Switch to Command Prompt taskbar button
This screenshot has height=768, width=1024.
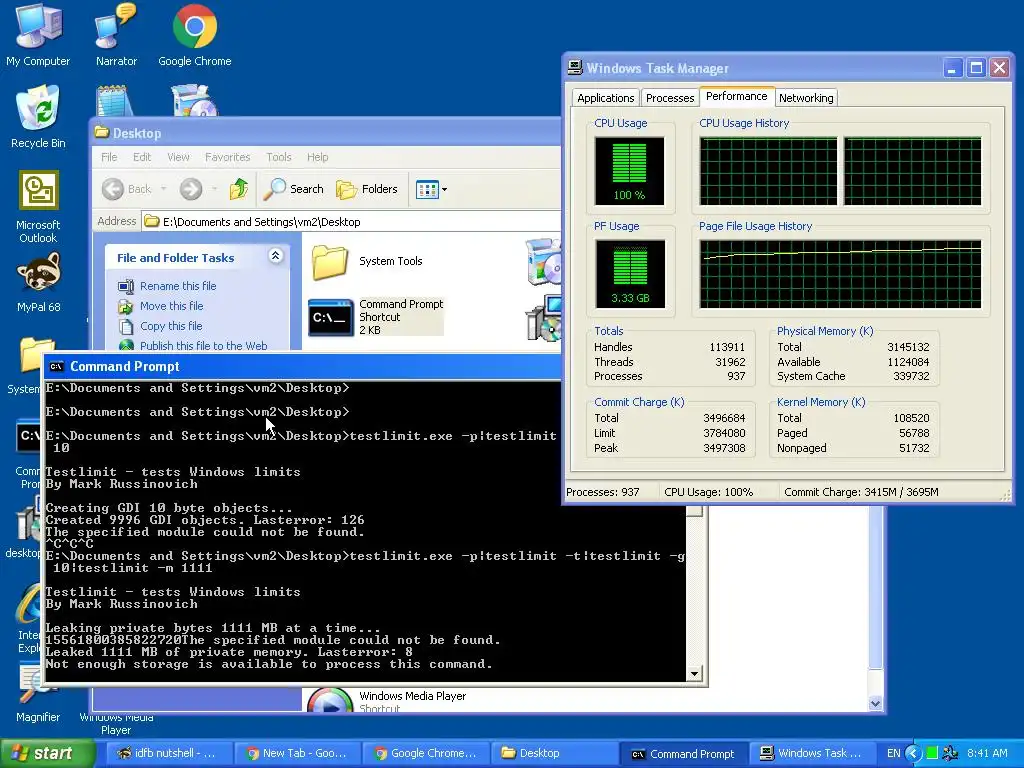click(x=683, y=754)
